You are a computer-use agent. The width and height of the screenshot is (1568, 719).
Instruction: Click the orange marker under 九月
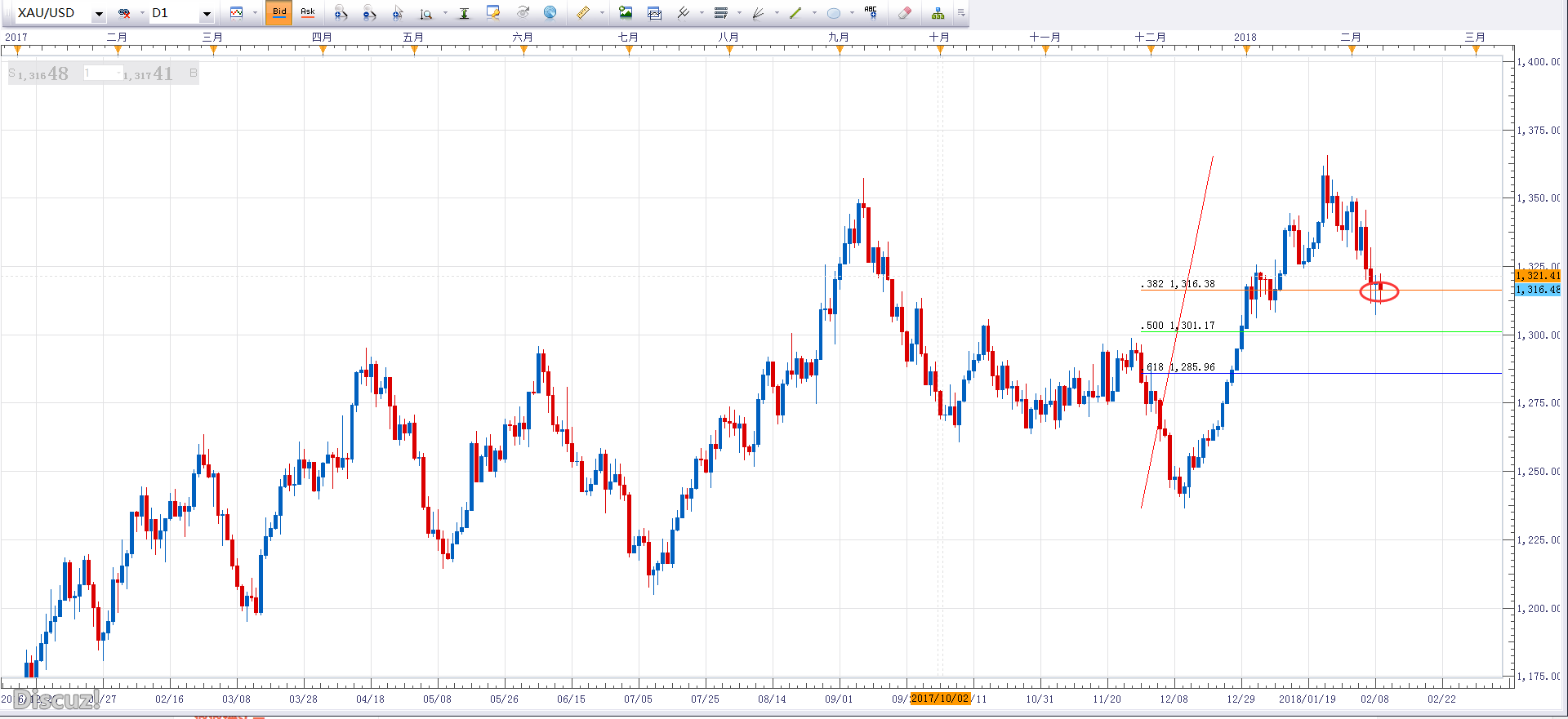pyautogui.click(x=840, y=50)
